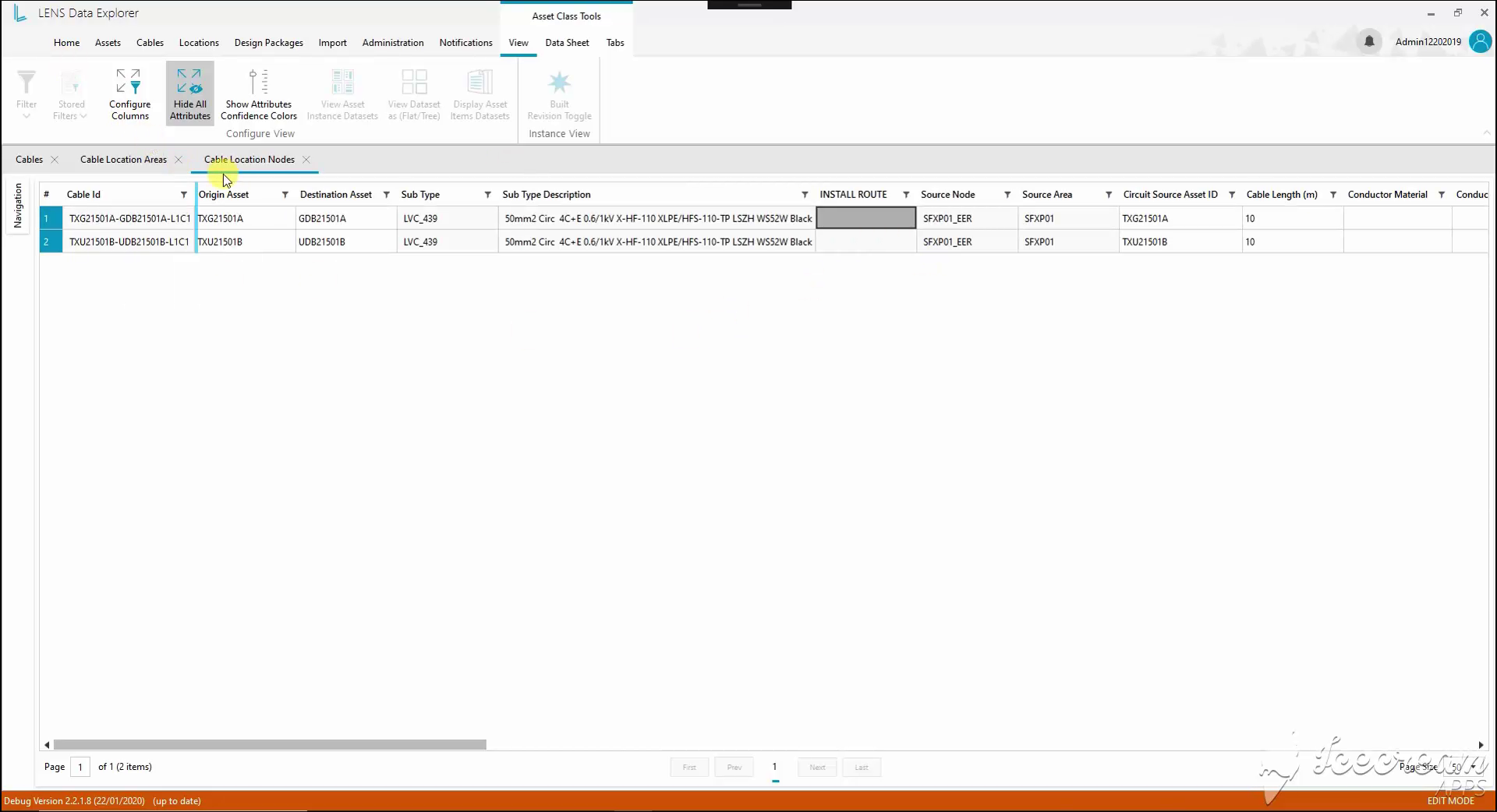
Task: Open the Admin user profile avatar
Action: tap(1480, 41)
